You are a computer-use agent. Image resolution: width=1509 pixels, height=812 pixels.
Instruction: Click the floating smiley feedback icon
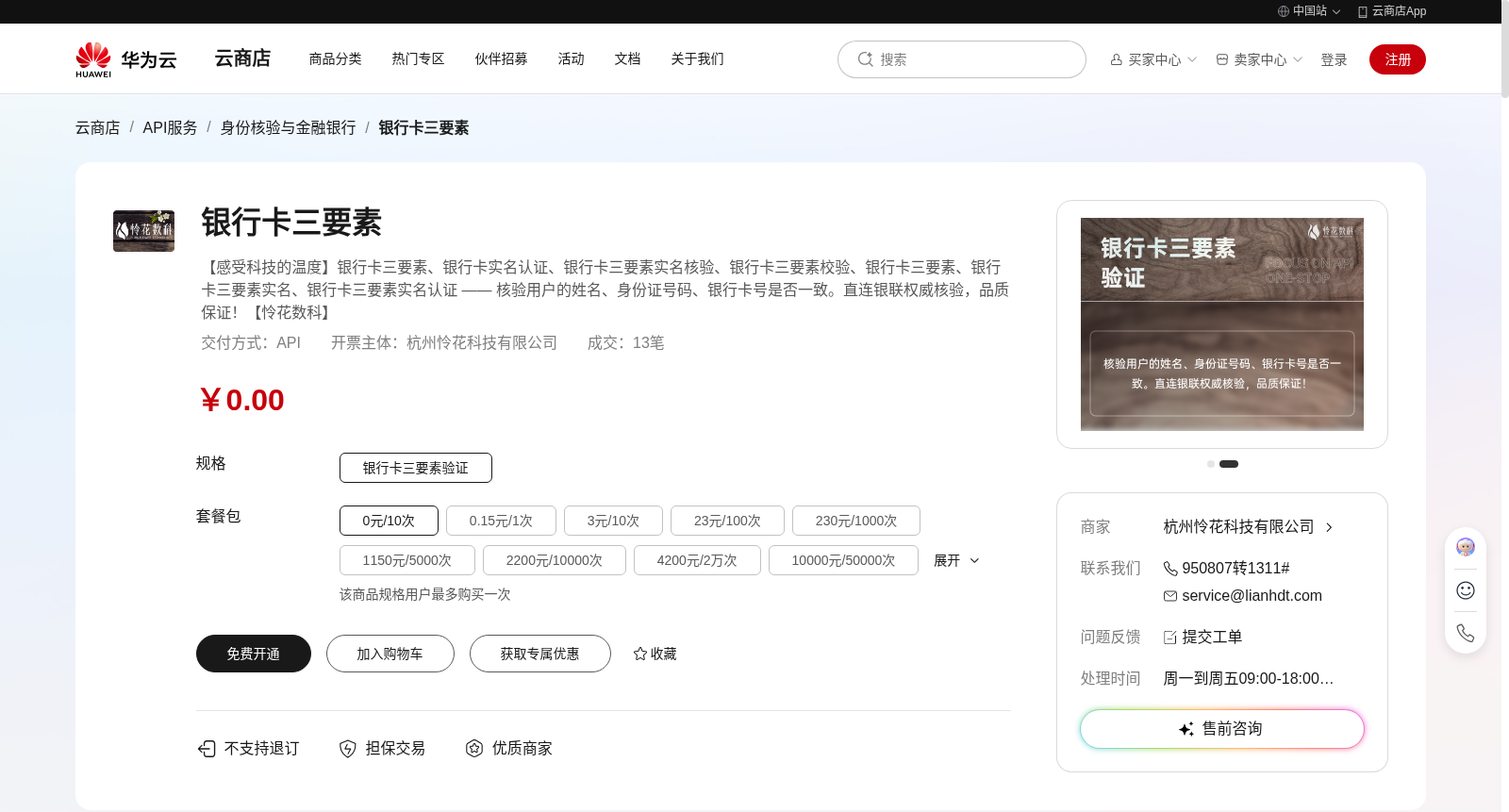(x=1466, y=590)
